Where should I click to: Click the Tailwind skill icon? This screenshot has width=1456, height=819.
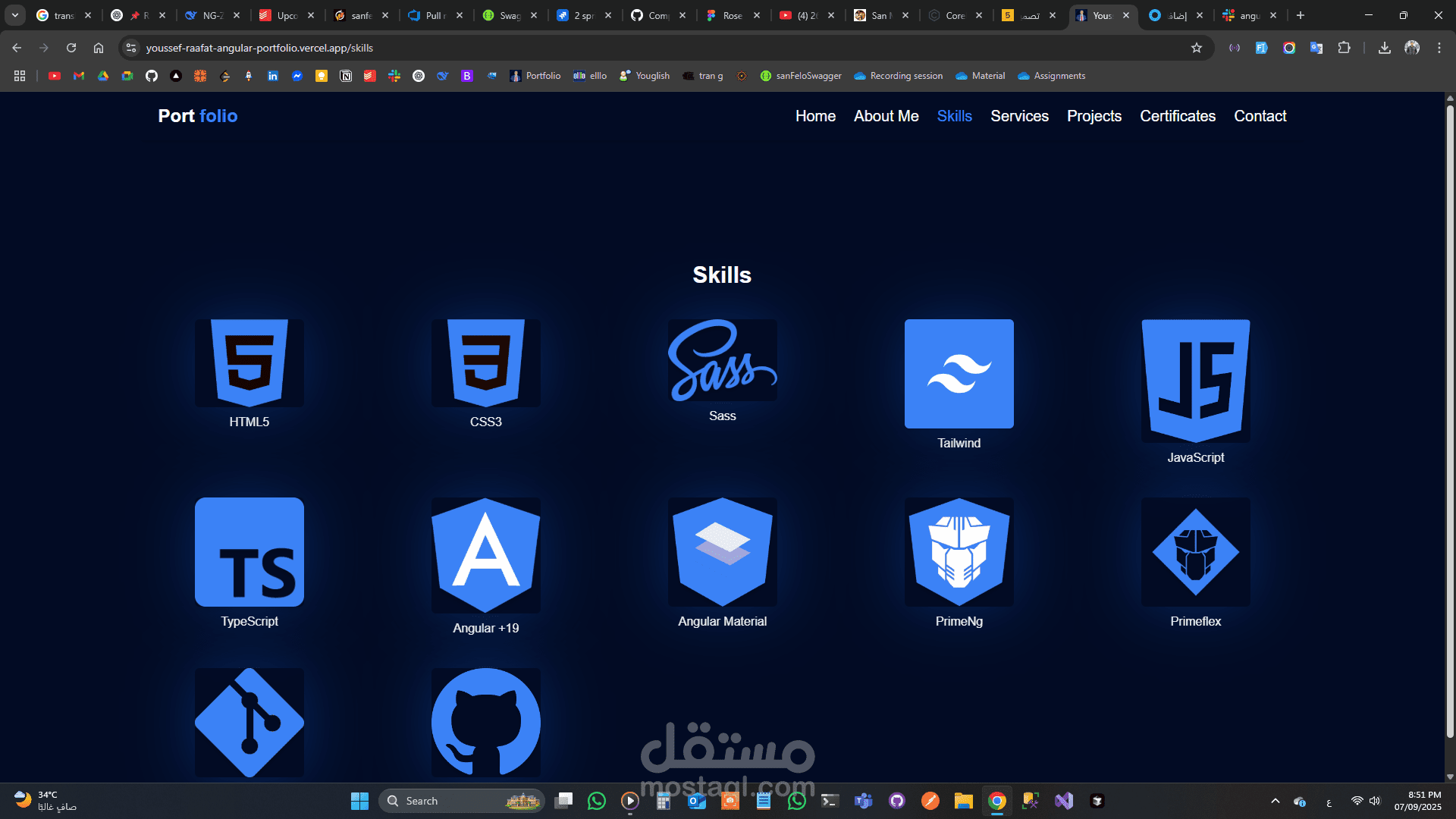pyautogui.click(x=959, y=374)
